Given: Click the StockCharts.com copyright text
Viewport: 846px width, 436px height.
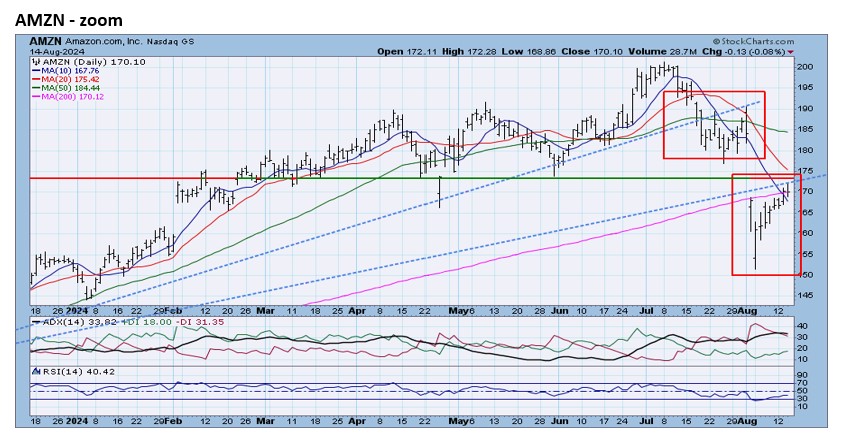Looking at the screenshot, I should [x=753, y=41].
